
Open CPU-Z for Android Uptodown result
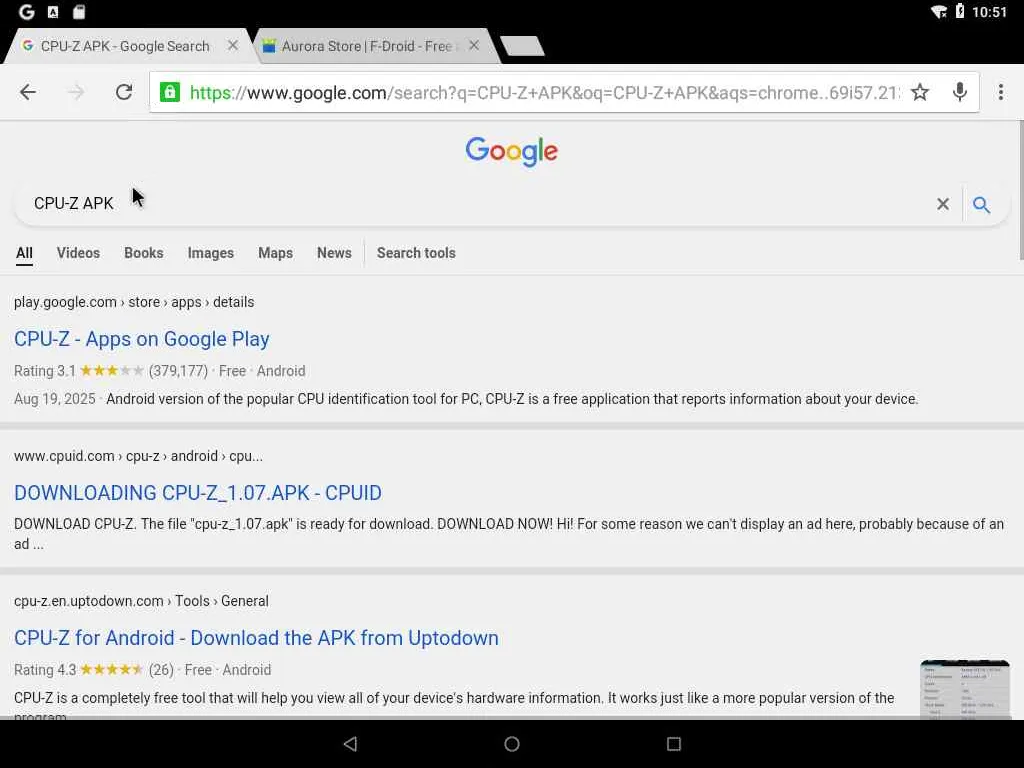[x=256, y=638]
